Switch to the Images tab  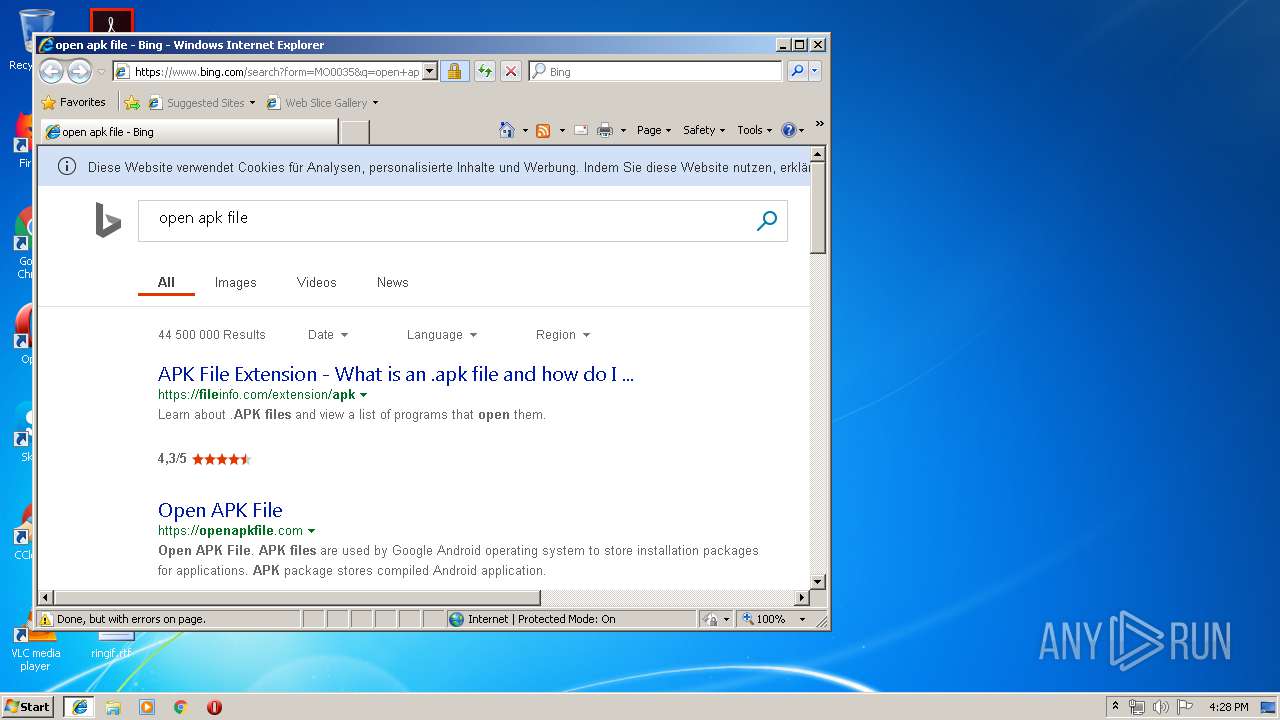(x=236, y=283)
